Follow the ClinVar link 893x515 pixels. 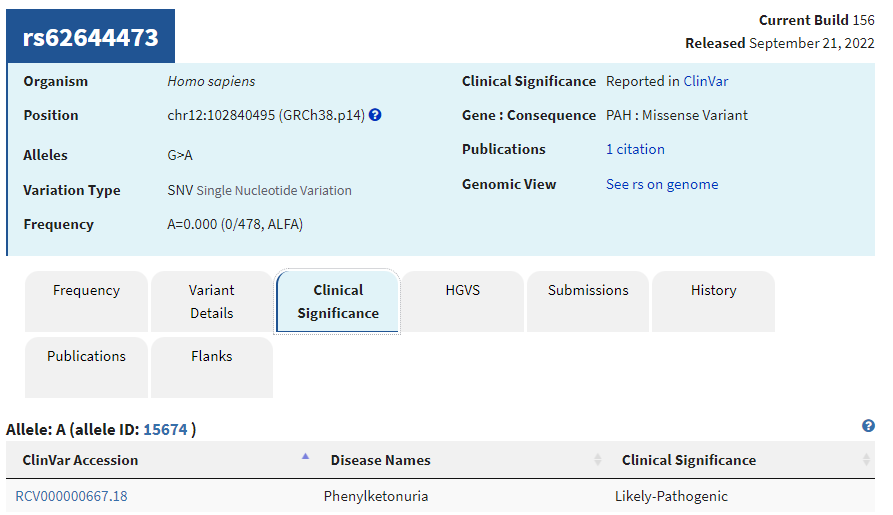[x=706, y=81]
